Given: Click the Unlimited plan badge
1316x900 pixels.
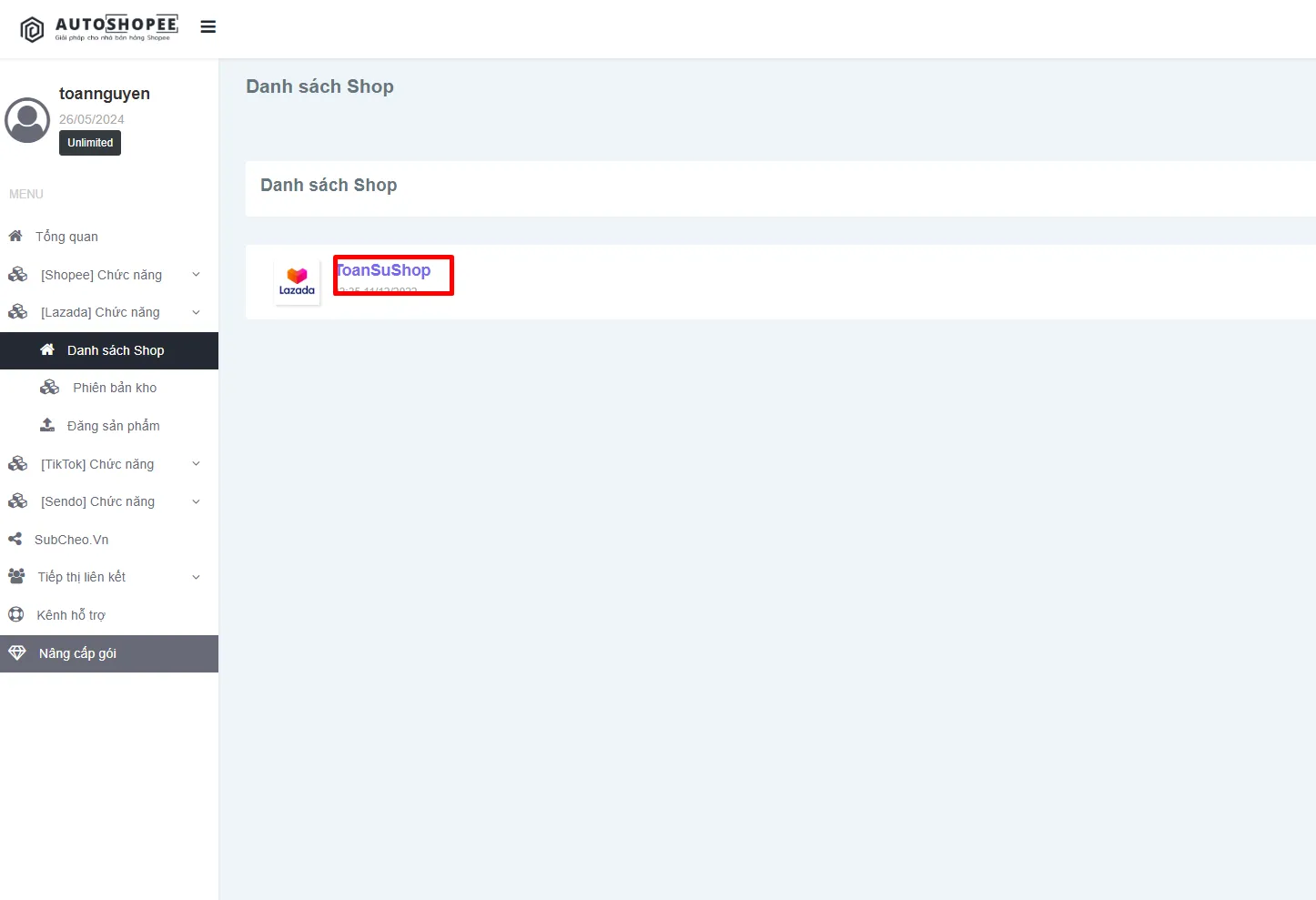Looking at the screenshot, I should point(90,143).
